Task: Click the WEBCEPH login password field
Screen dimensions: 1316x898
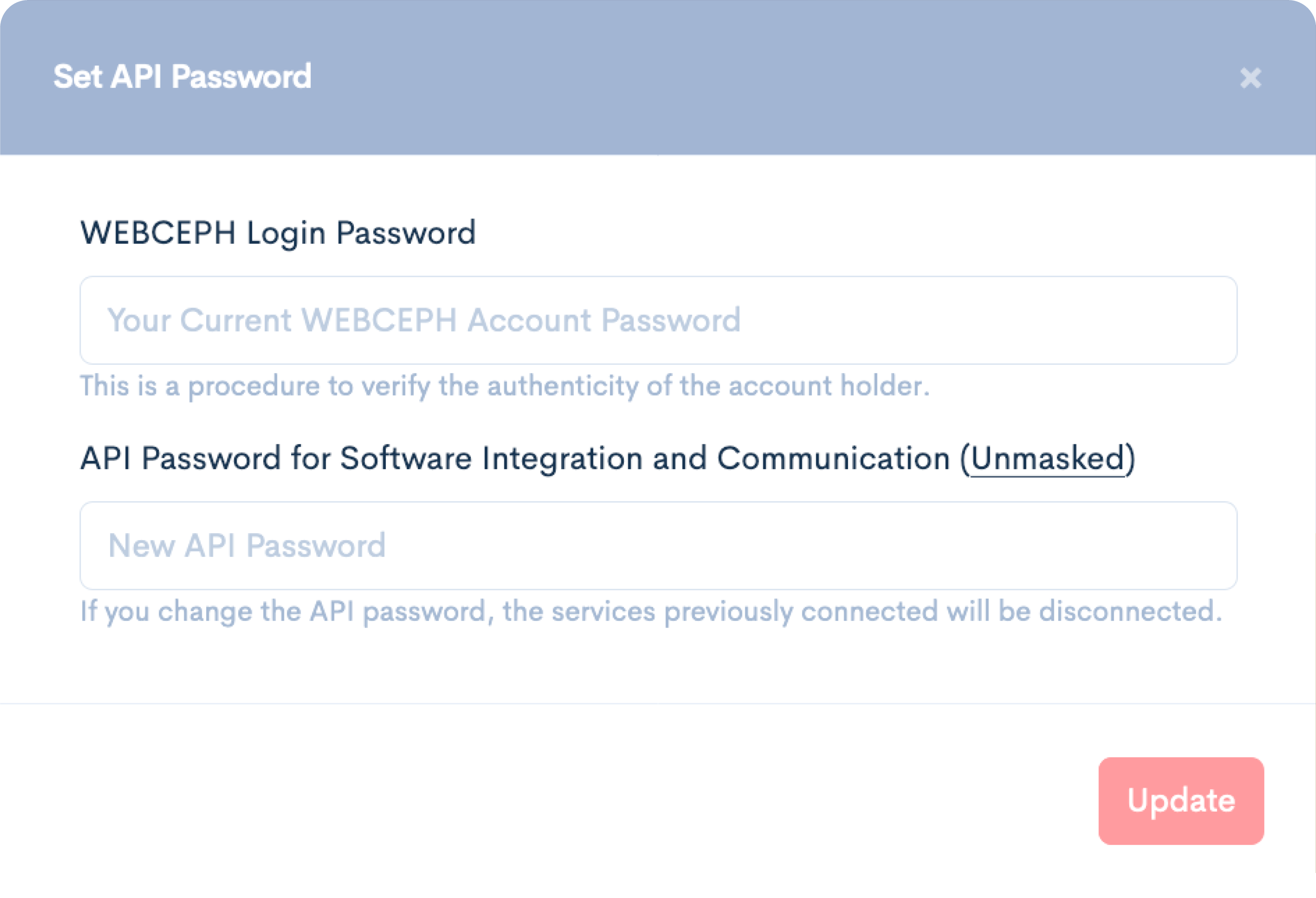Action: [x=658, y=320]
